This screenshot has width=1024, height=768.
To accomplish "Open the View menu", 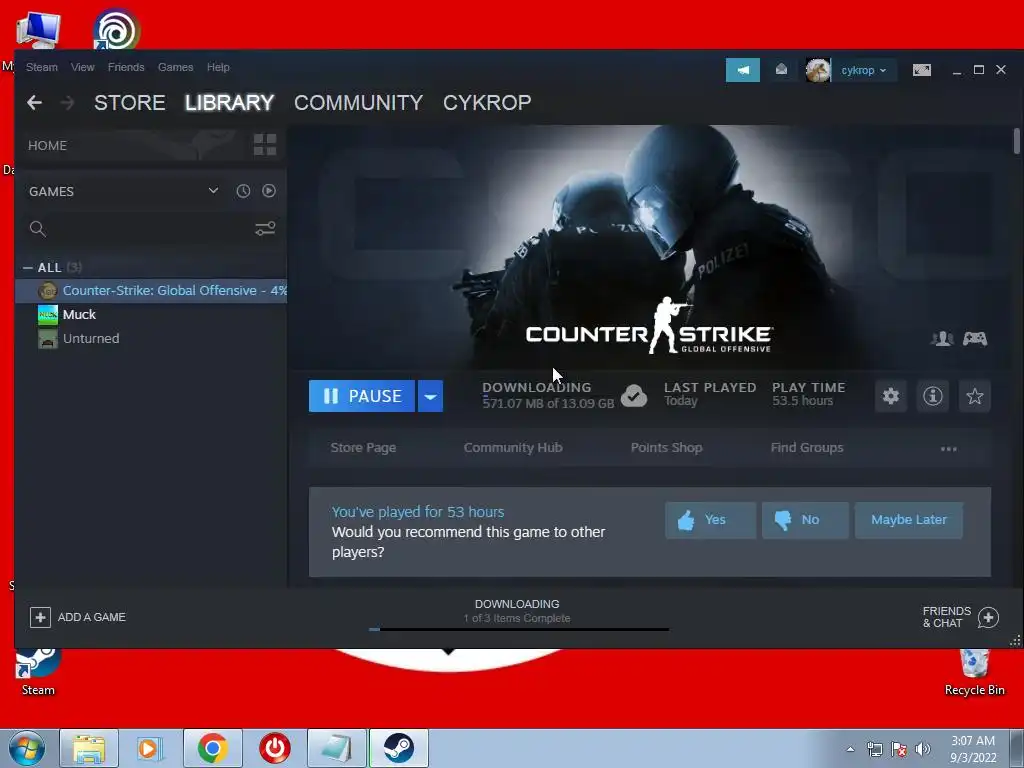I will tap(82, 67).
